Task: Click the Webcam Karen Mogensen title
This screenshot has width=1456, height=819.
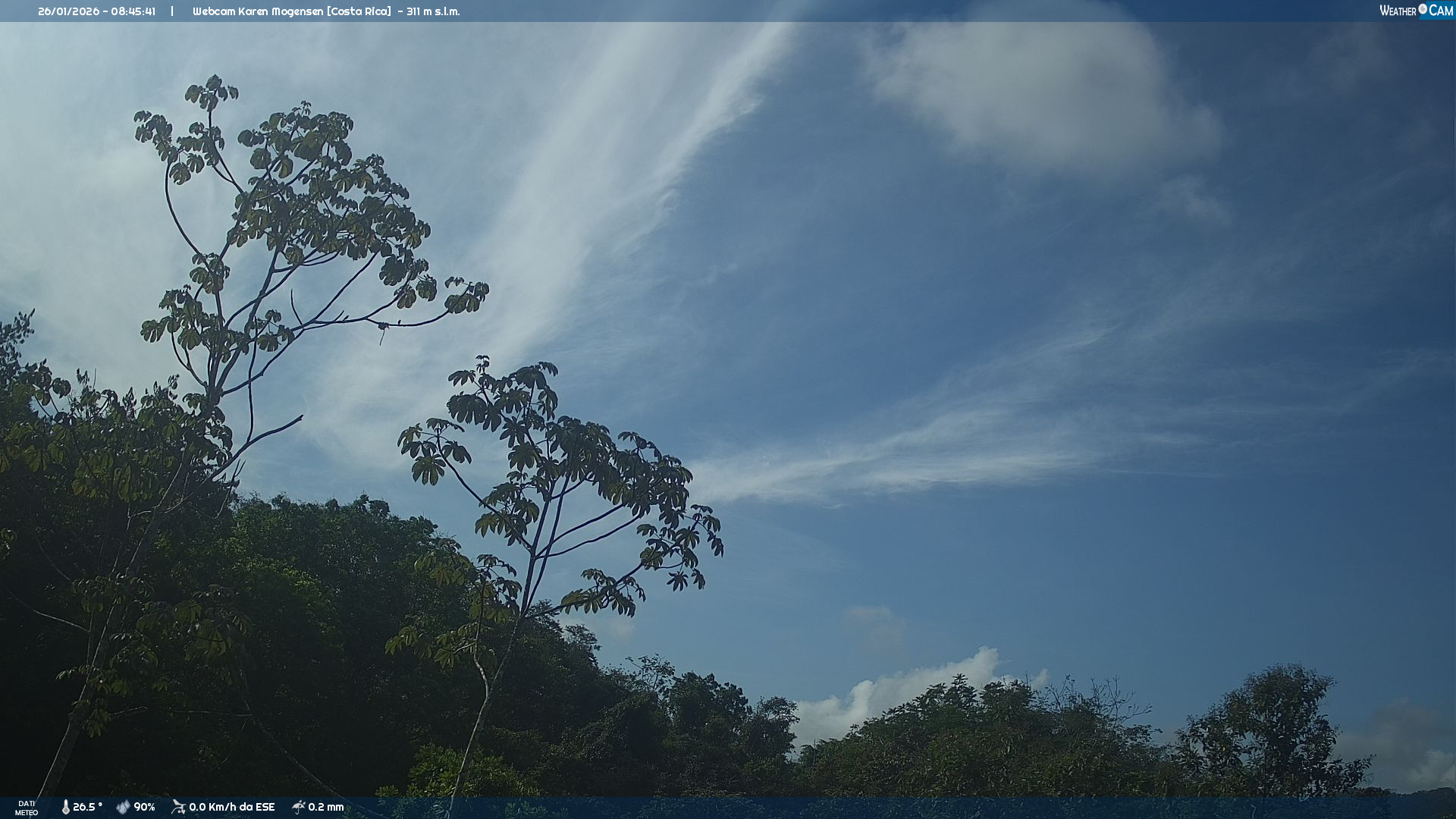Action: click(x=258, y=11)
